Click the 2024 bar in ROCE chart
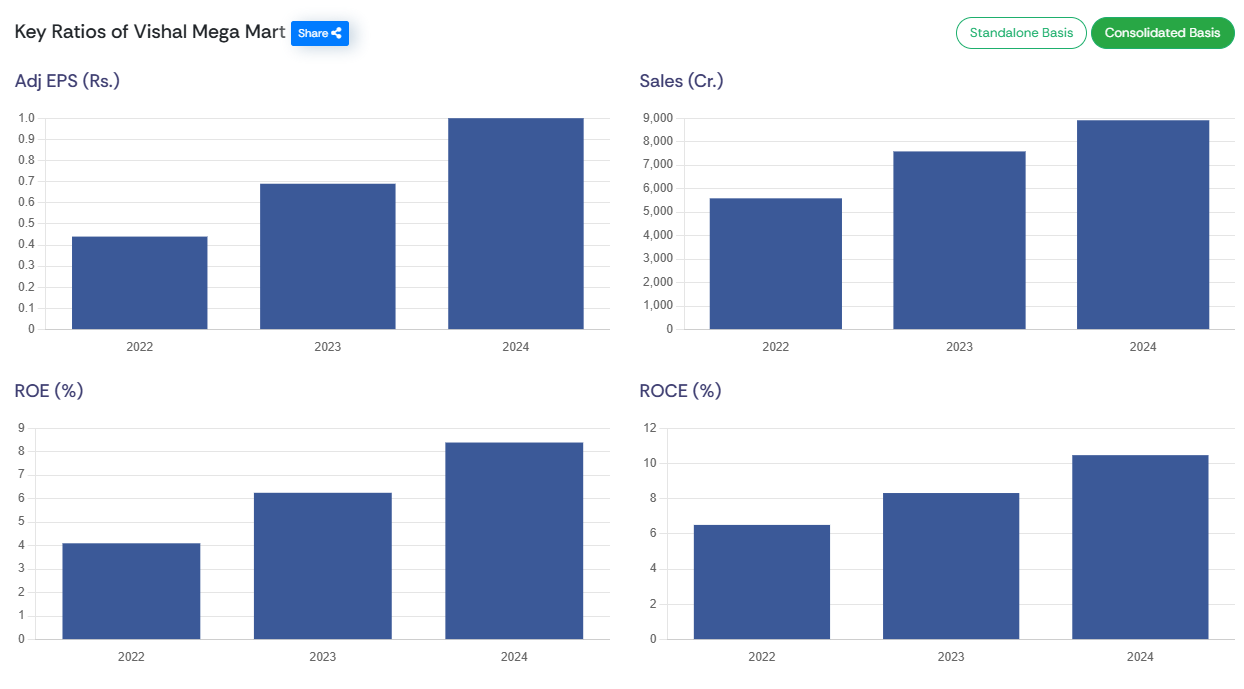 click(x=1140, y=547)
